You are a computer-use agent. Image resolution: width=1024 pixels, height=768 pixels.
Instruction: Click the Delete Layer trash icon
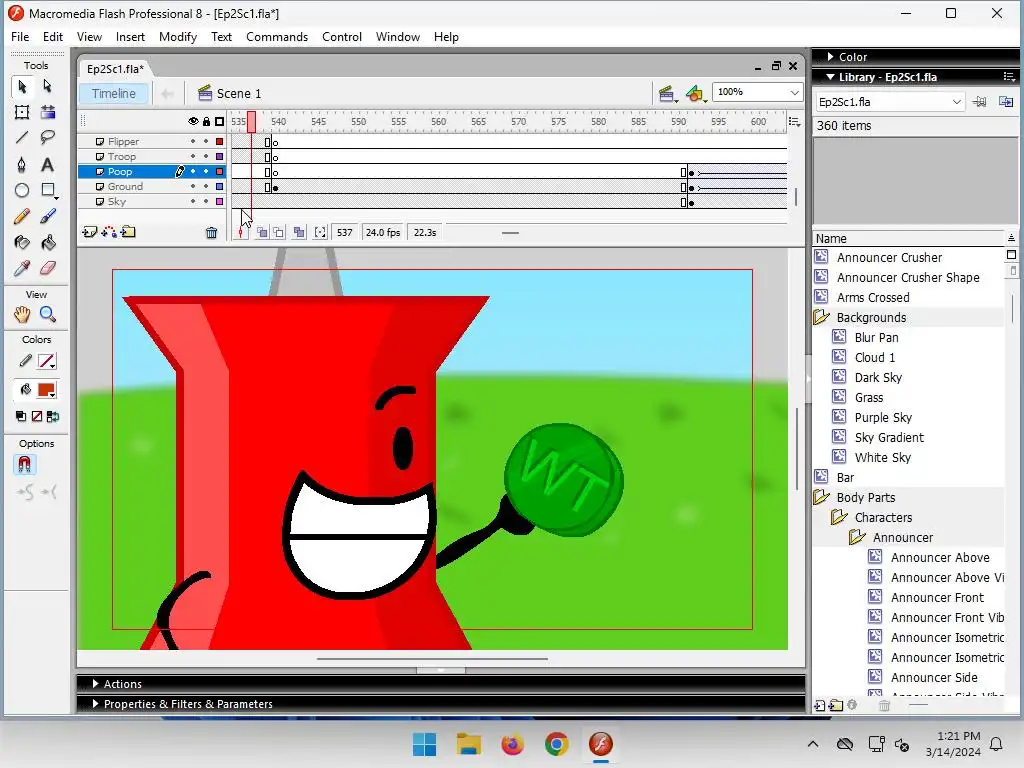coord(212,232)
